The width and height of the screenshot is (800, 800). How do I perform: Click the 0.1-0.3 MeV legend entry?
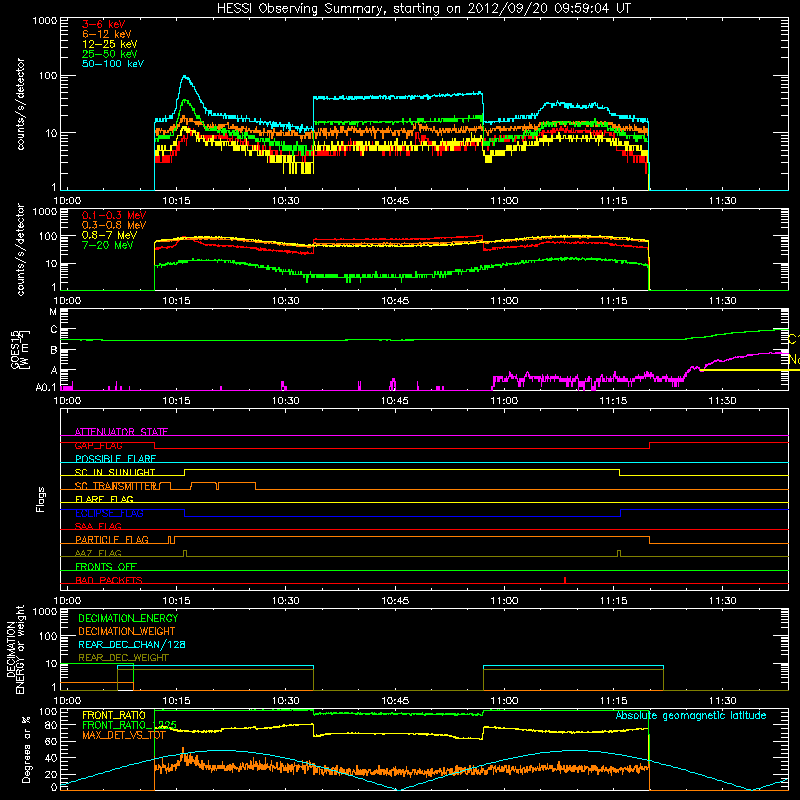point(114,215)
